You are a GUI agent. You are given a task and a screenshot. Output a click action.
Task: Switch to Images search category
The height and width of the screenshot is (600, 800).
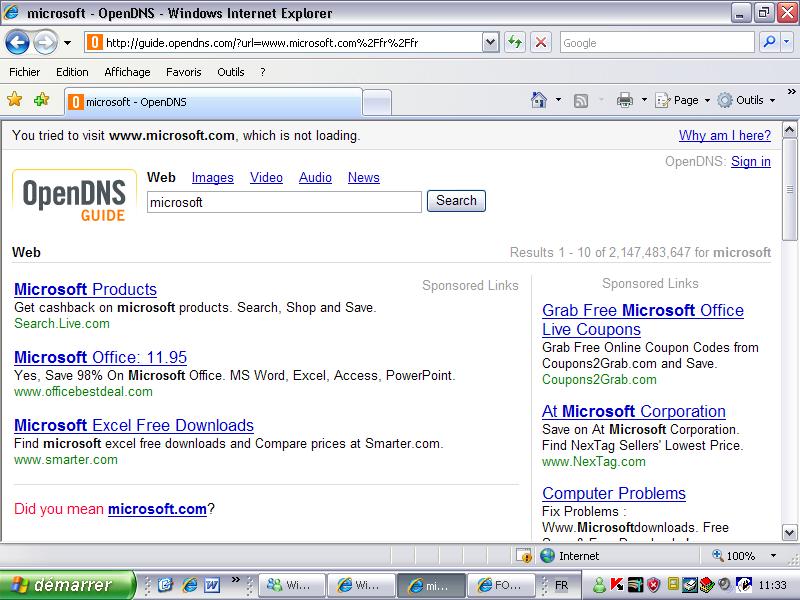212,178
